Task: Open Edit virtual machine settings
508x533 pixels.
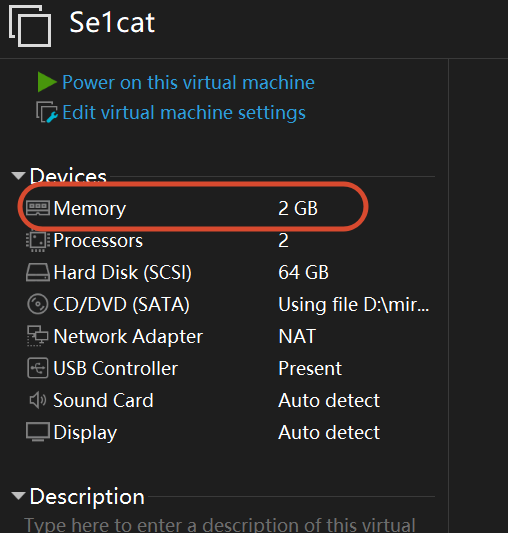Action: click(x=184, y=113)
